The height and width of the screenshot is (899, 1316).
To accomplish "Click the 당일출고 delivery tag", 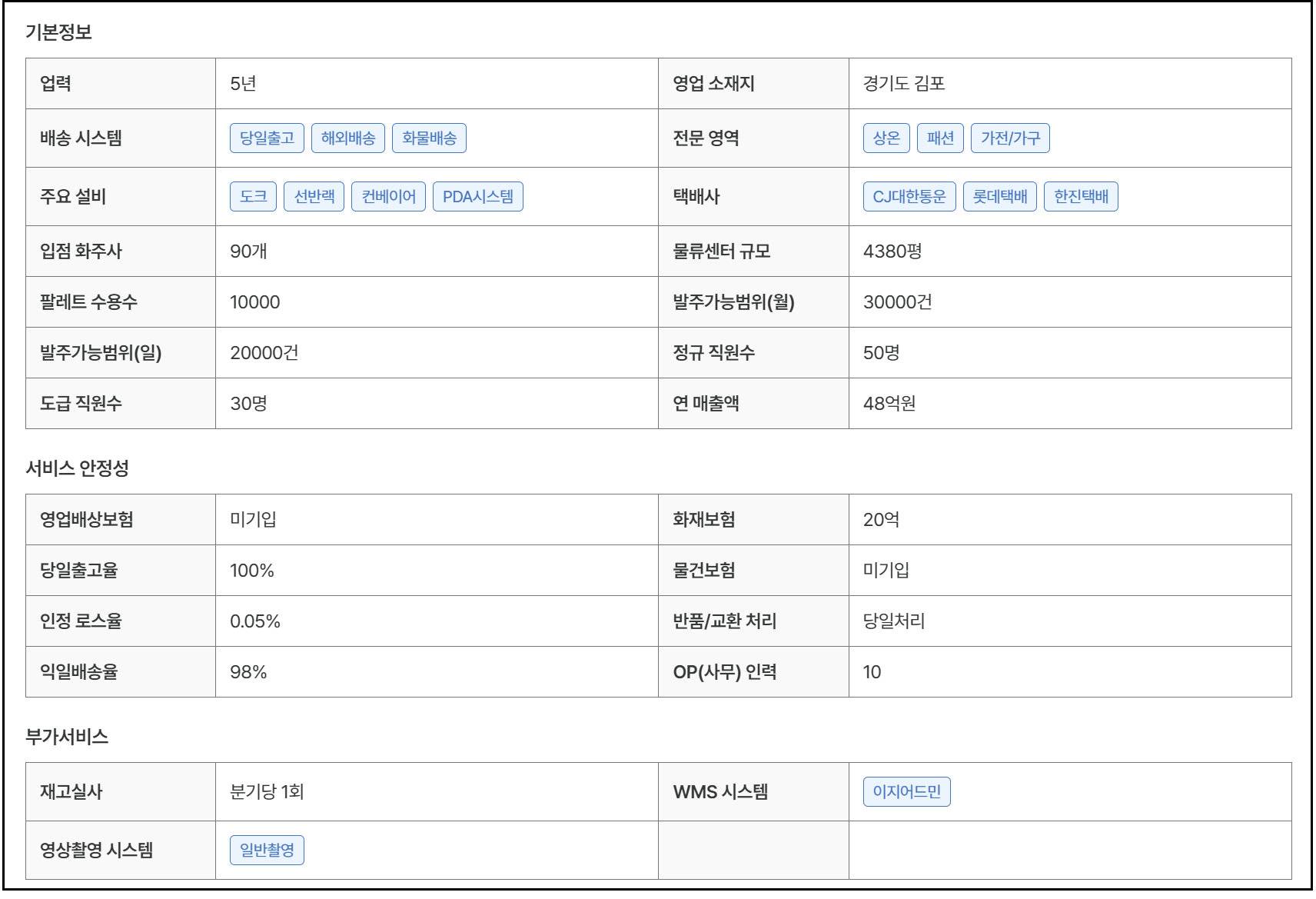I will 267,138.
